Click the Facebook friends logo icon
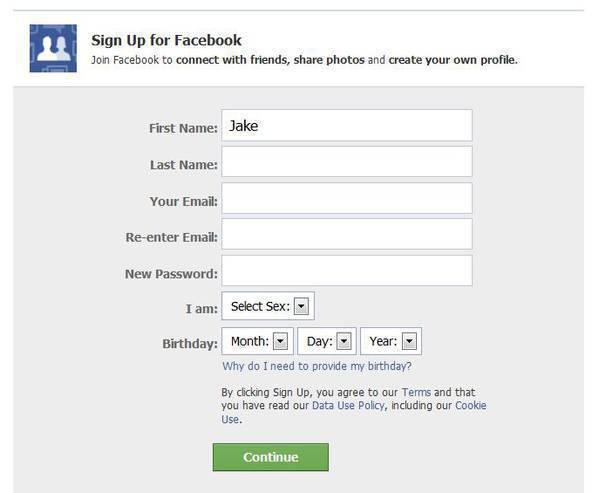This screenshot has height=493, width=599. pos(53,48)
